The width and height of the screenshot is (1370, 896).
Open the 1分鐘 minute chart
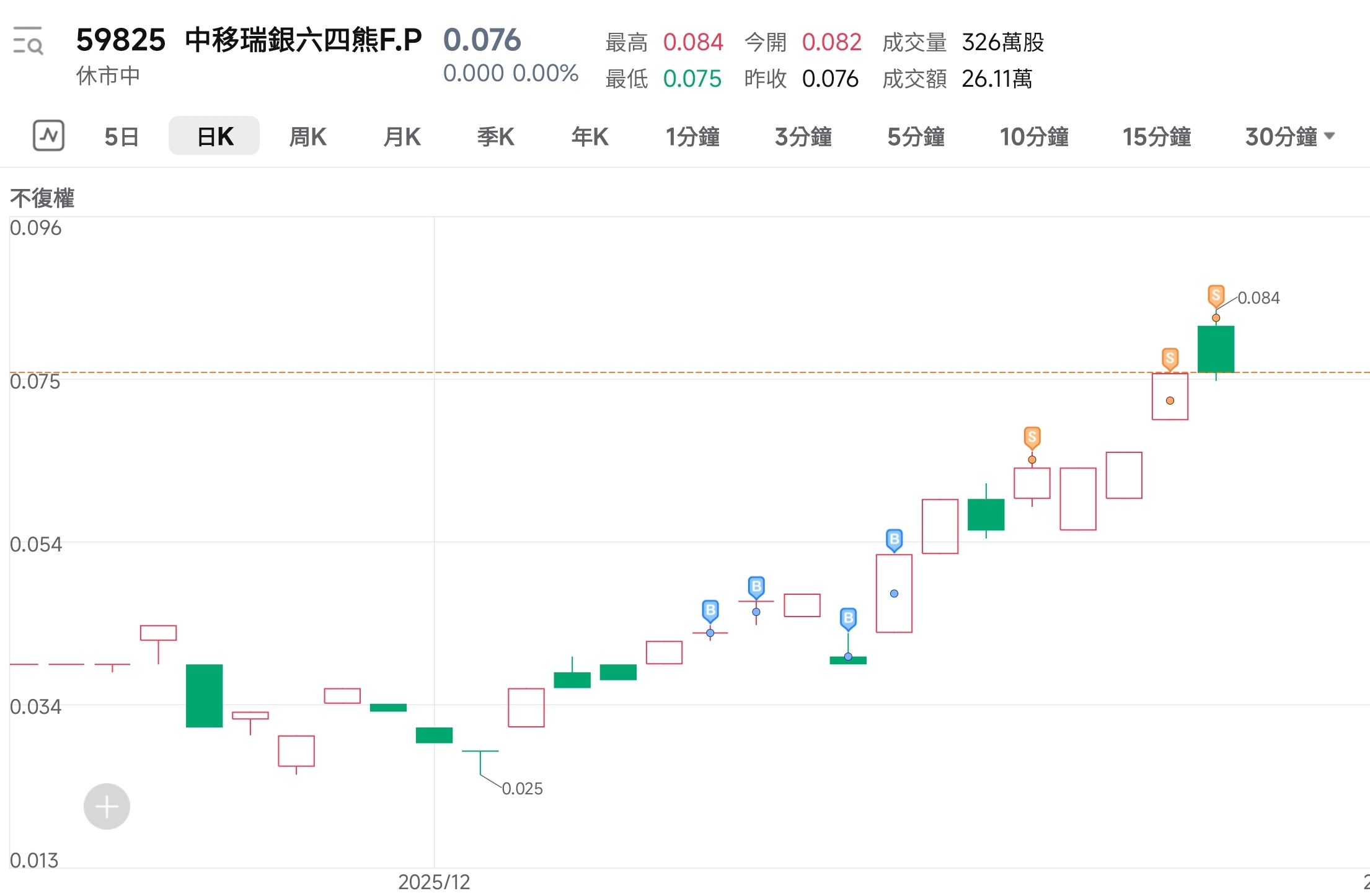692,136
